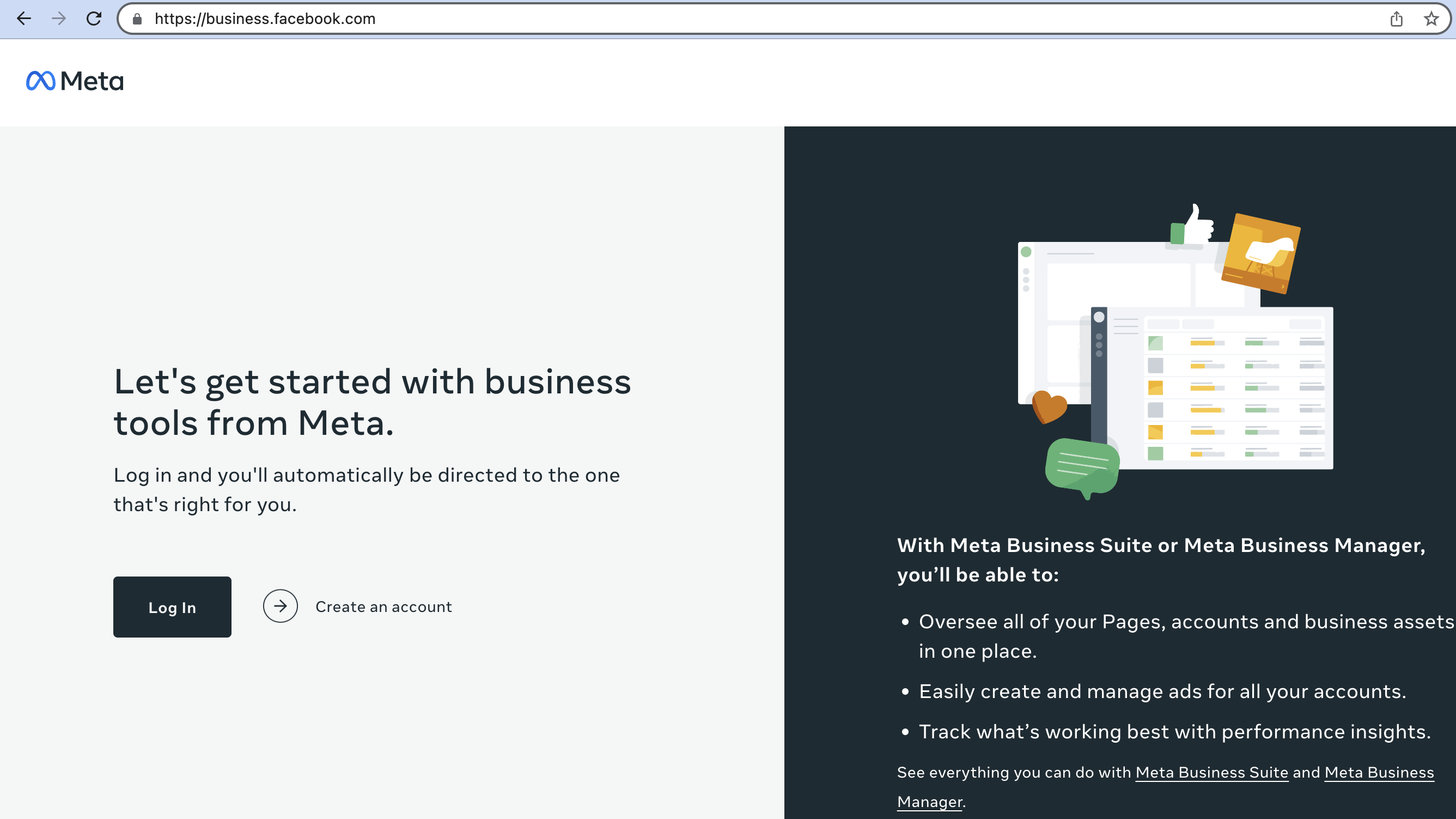Viewport: 1456px width, 819px height.
Task: Click the browser back arrow
Action: tap(24, 19)
